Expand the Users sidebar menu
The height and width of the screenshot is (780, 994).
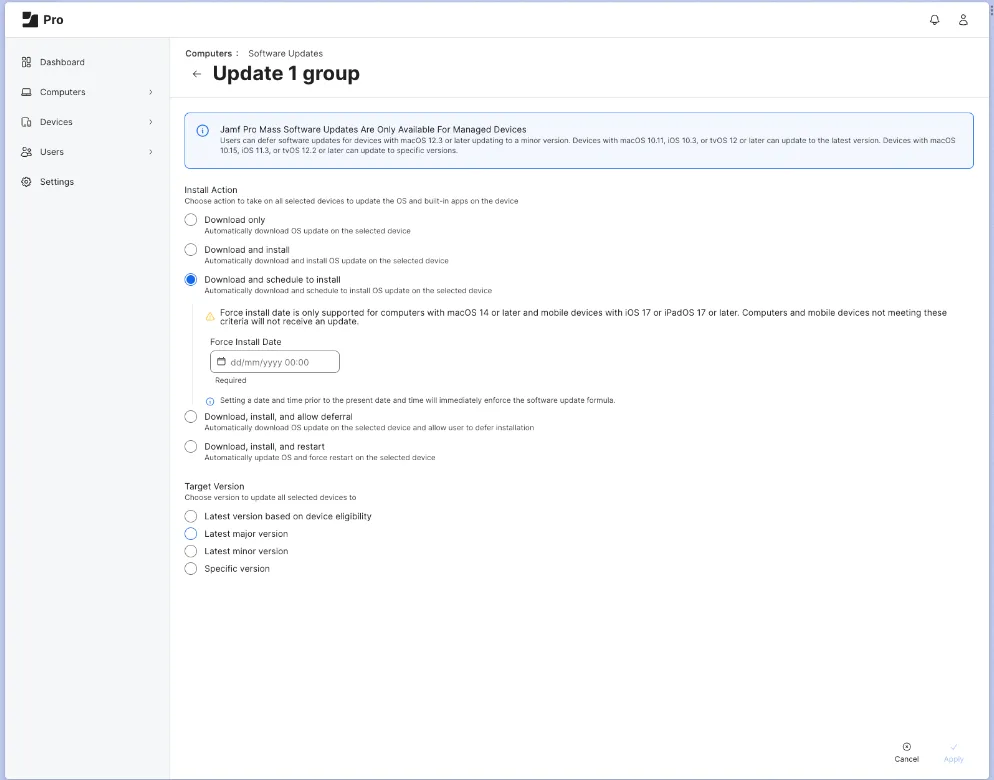pos(150,151)
